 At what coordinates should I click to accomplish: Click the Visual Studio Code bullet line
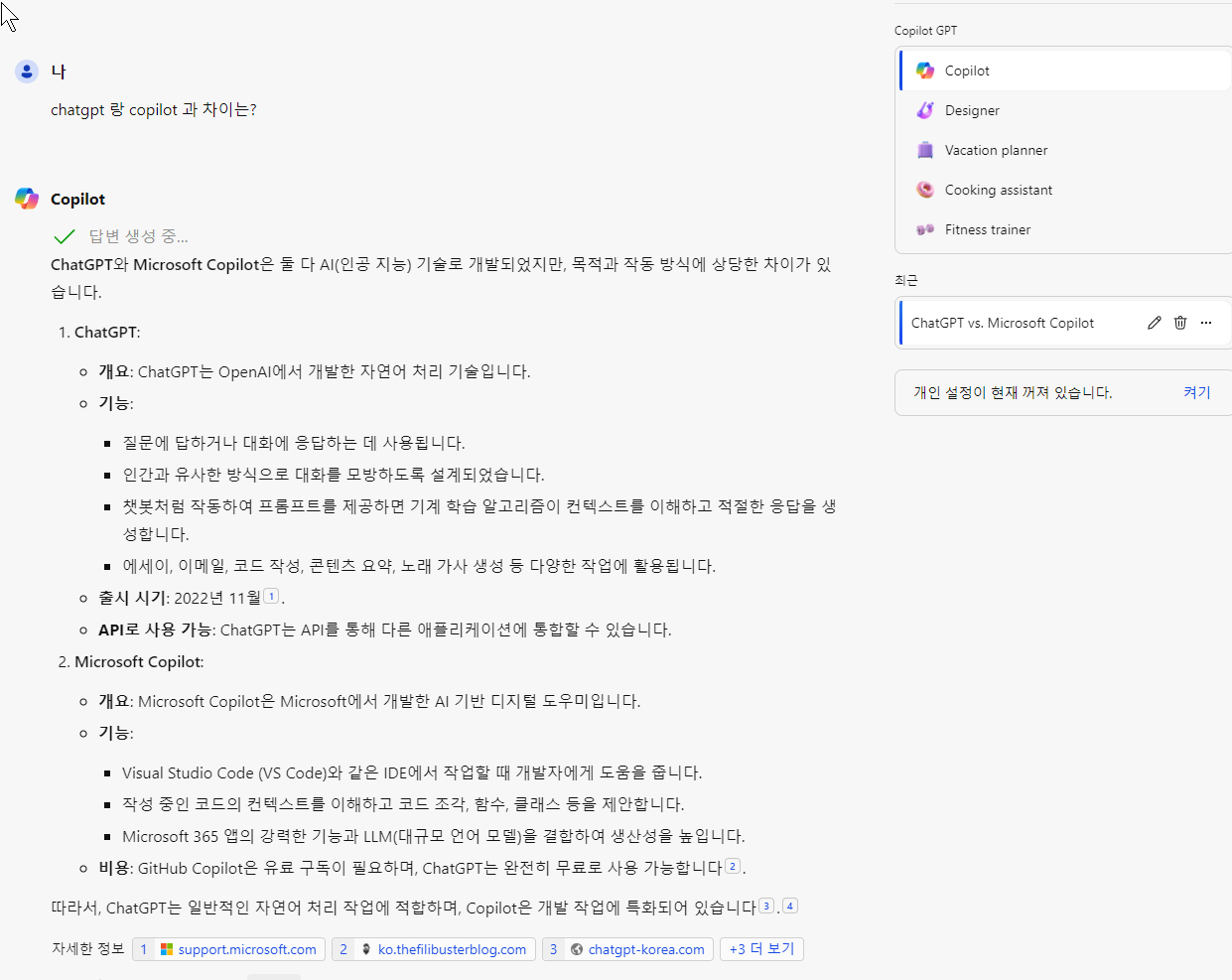pos(412,772)
